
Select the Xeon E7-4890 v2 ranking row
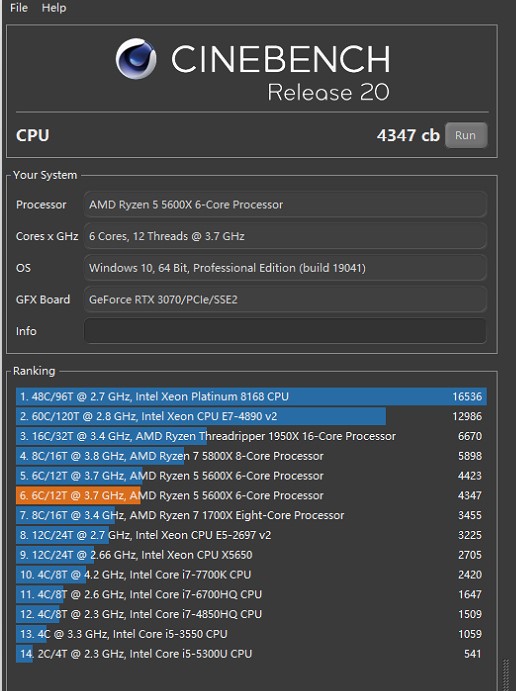pos(251,416)
